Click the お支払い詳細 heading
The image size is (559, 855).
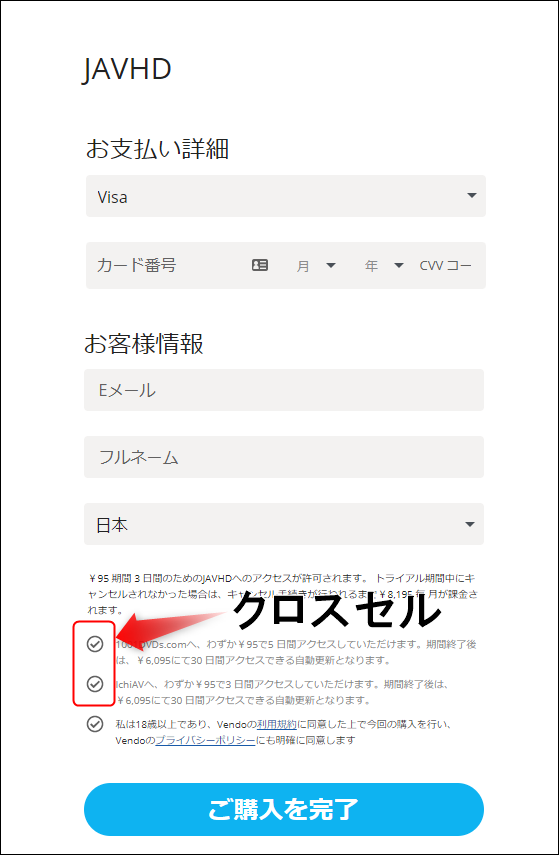[x=157, y=149]
